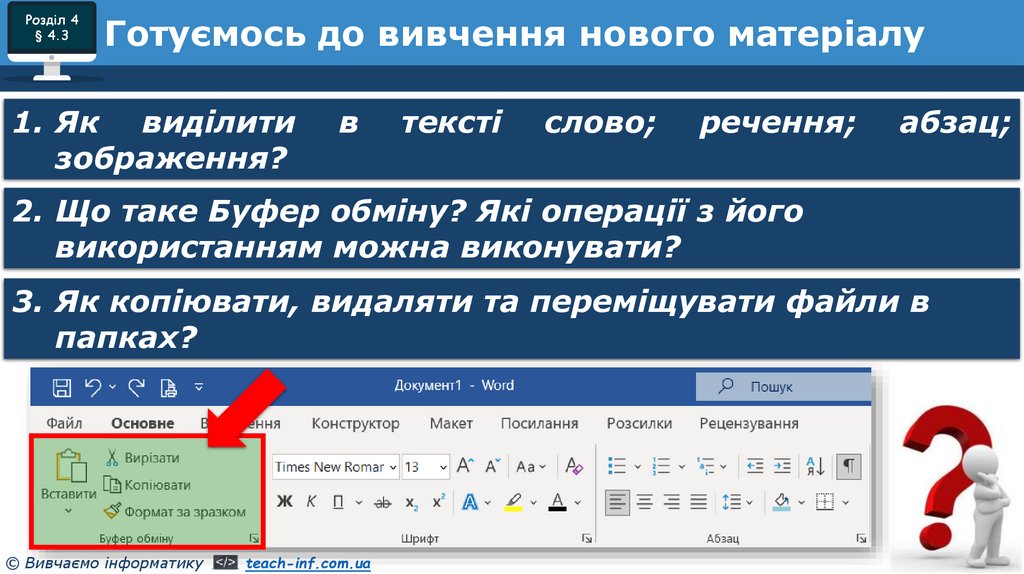Open the Макет tab
Viewport: 1024px width, 574px height.
[451, 423]
